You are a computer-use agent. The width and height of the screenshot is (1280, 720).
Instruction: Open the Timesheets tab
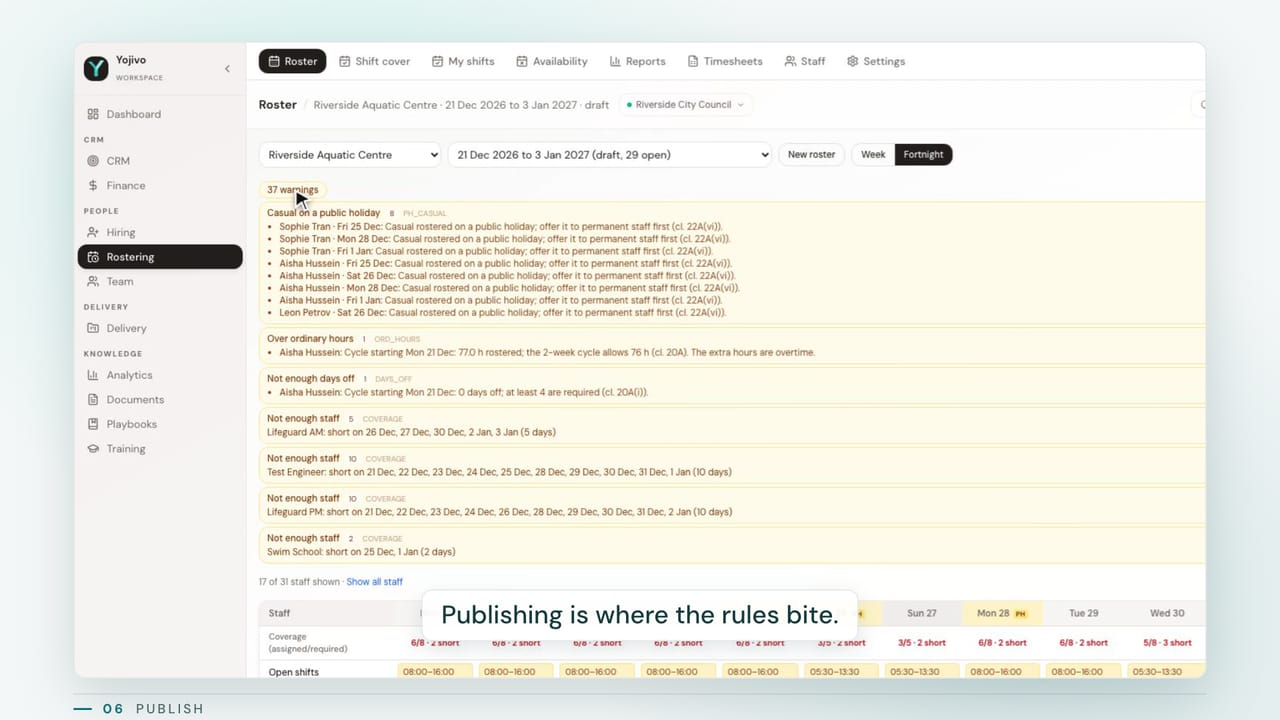[x=725, y=61]
